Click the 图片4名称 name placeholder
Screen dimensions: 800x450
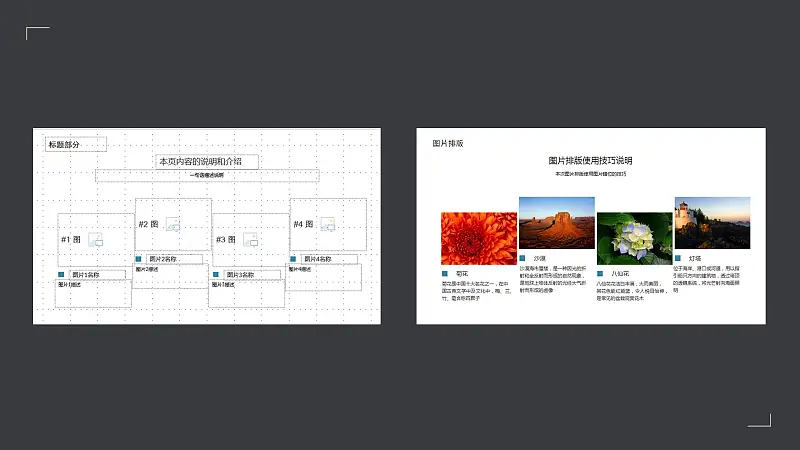coord(329,259)
